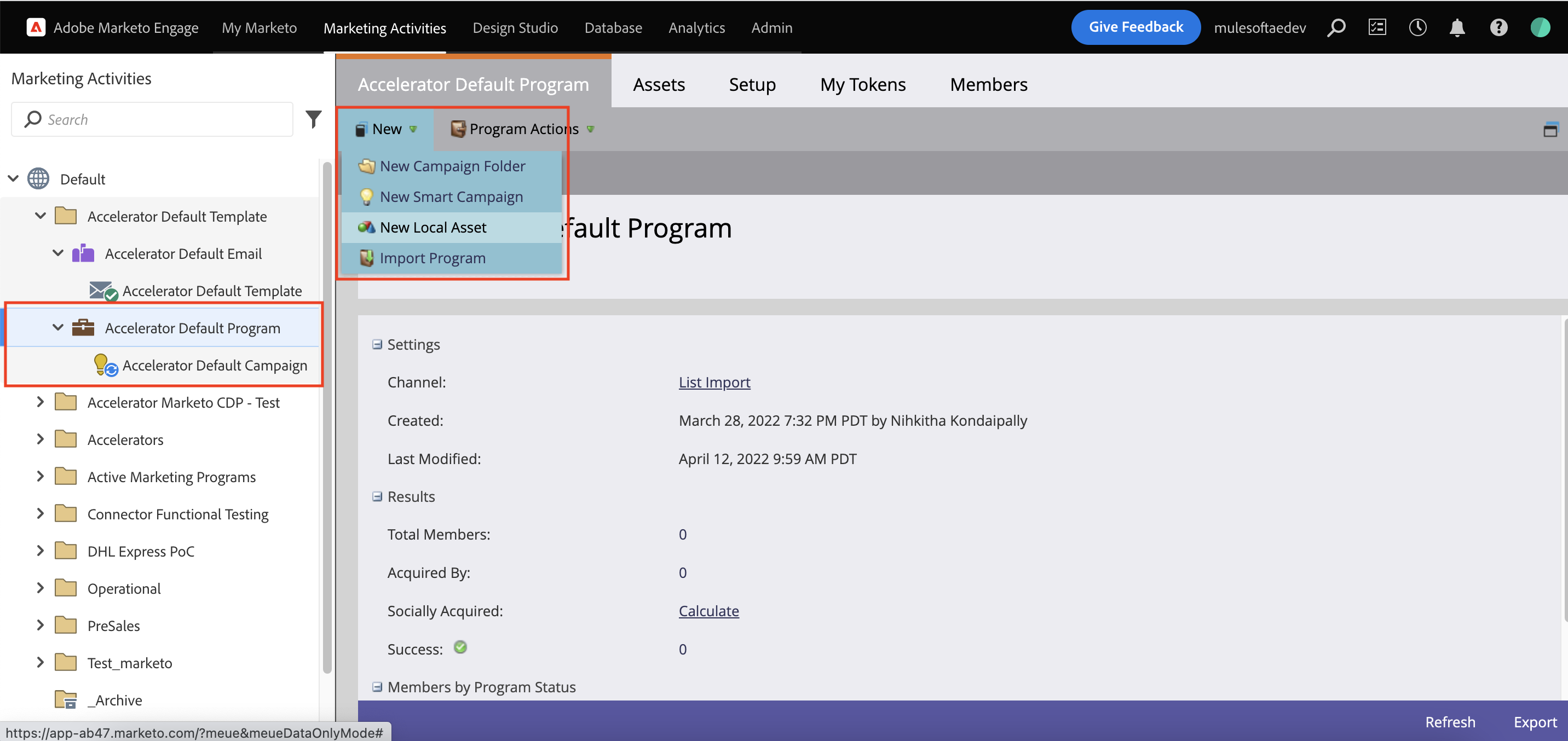The height and width of the screenshot is (741, 1568).
Task: Click the Refresh button in footer
Action: point(1450,721)
